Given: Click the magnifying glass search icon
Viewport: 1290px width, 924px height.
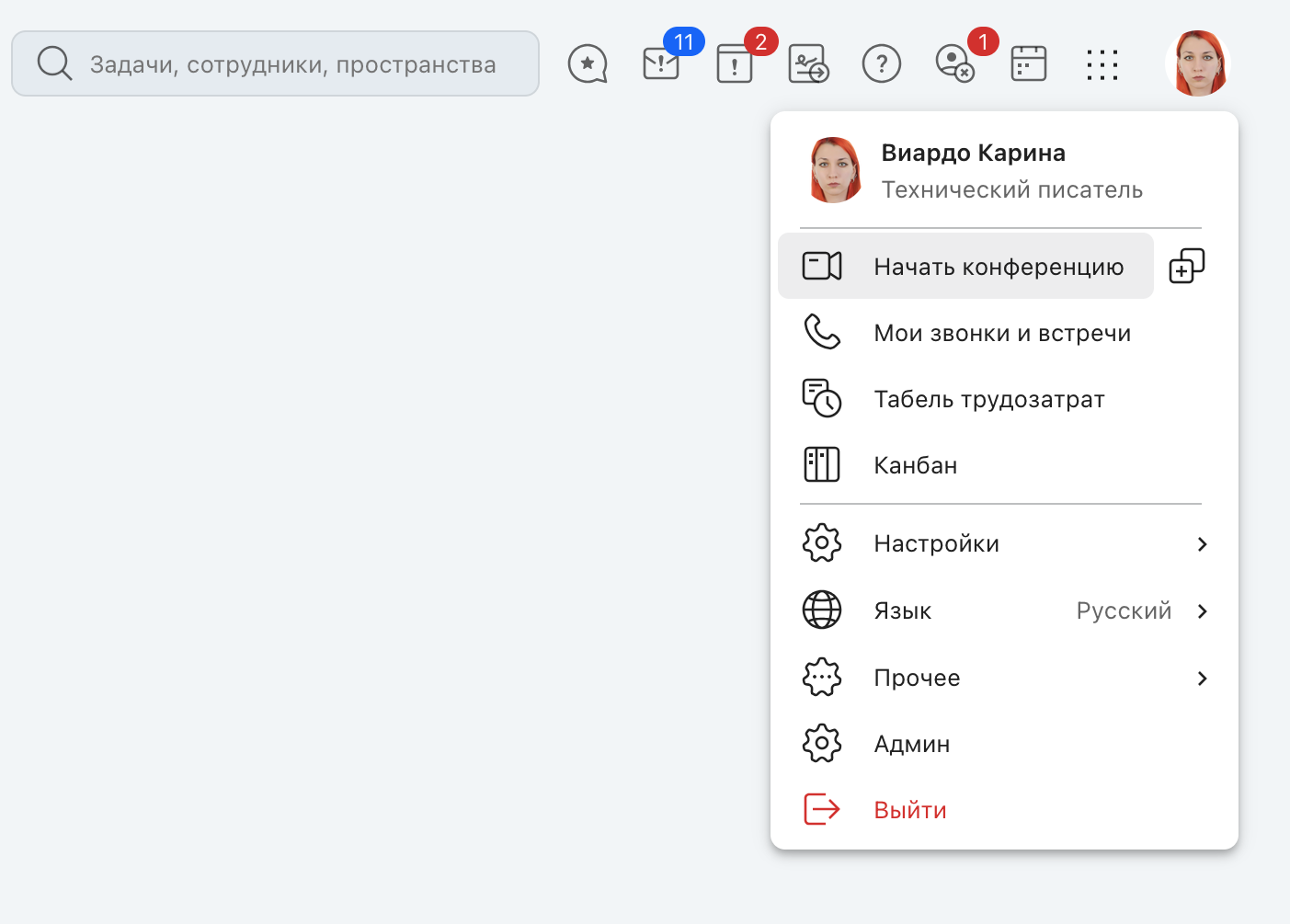Looking at the screenshot, I should [54, 63].
